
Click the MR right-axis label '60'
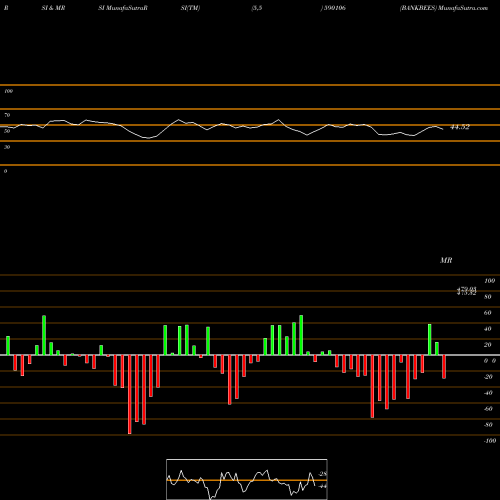(x=488, y=313)
